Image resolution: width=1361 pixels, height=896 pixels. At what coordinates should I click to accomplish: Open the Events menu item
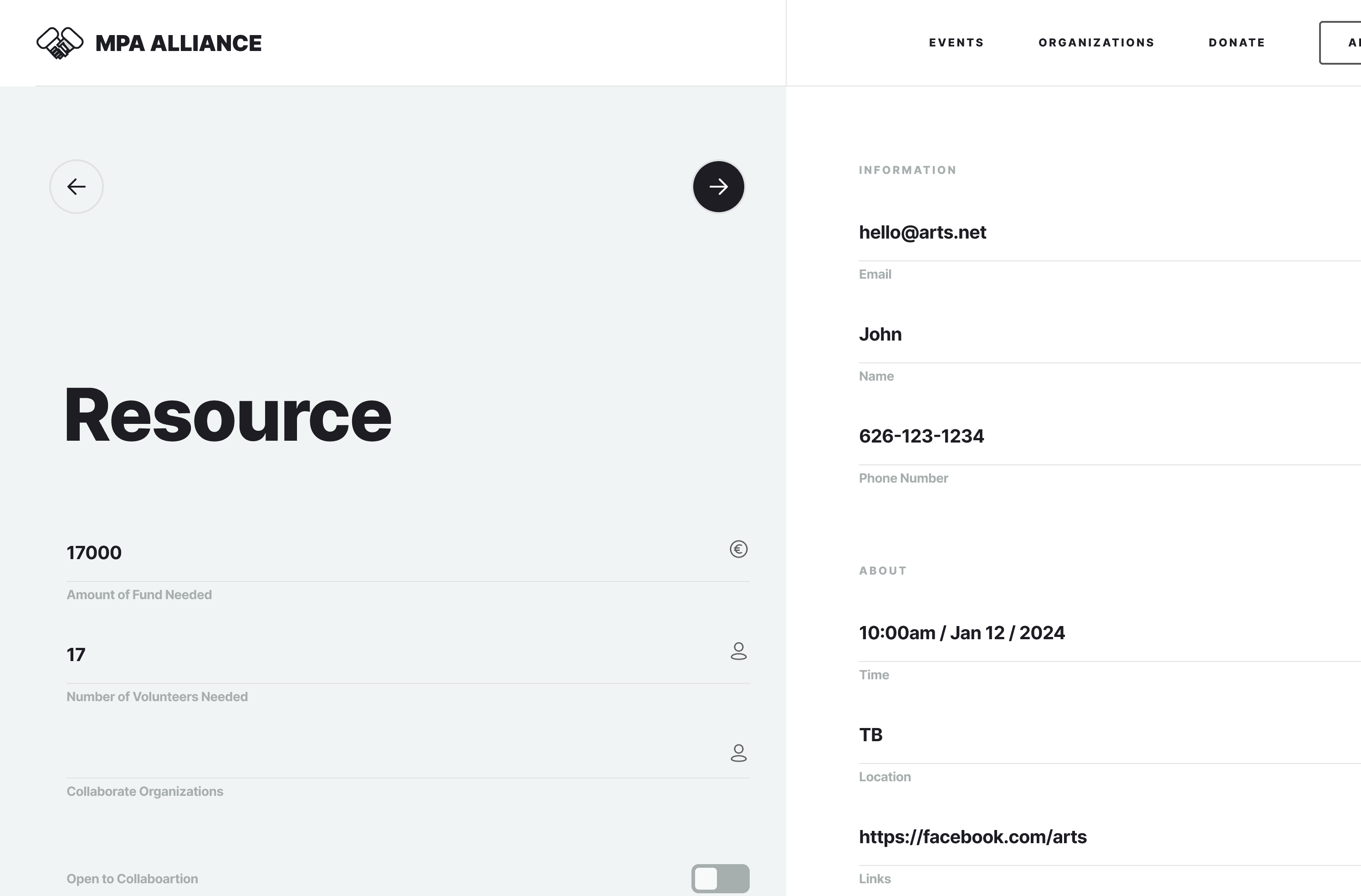[x=956, y=43]
